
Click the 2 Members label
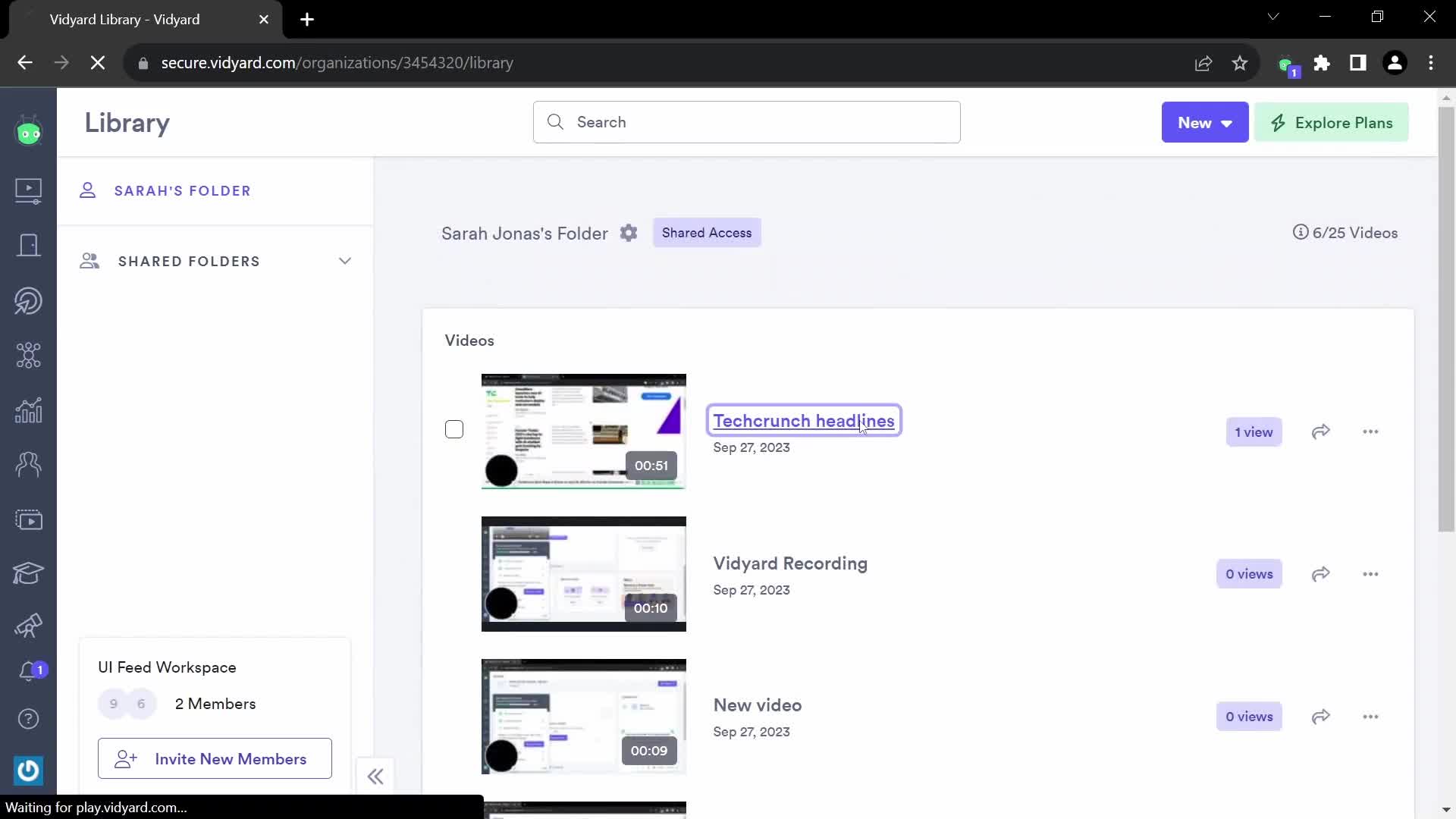pyautogui.click(x=215, y=704)
